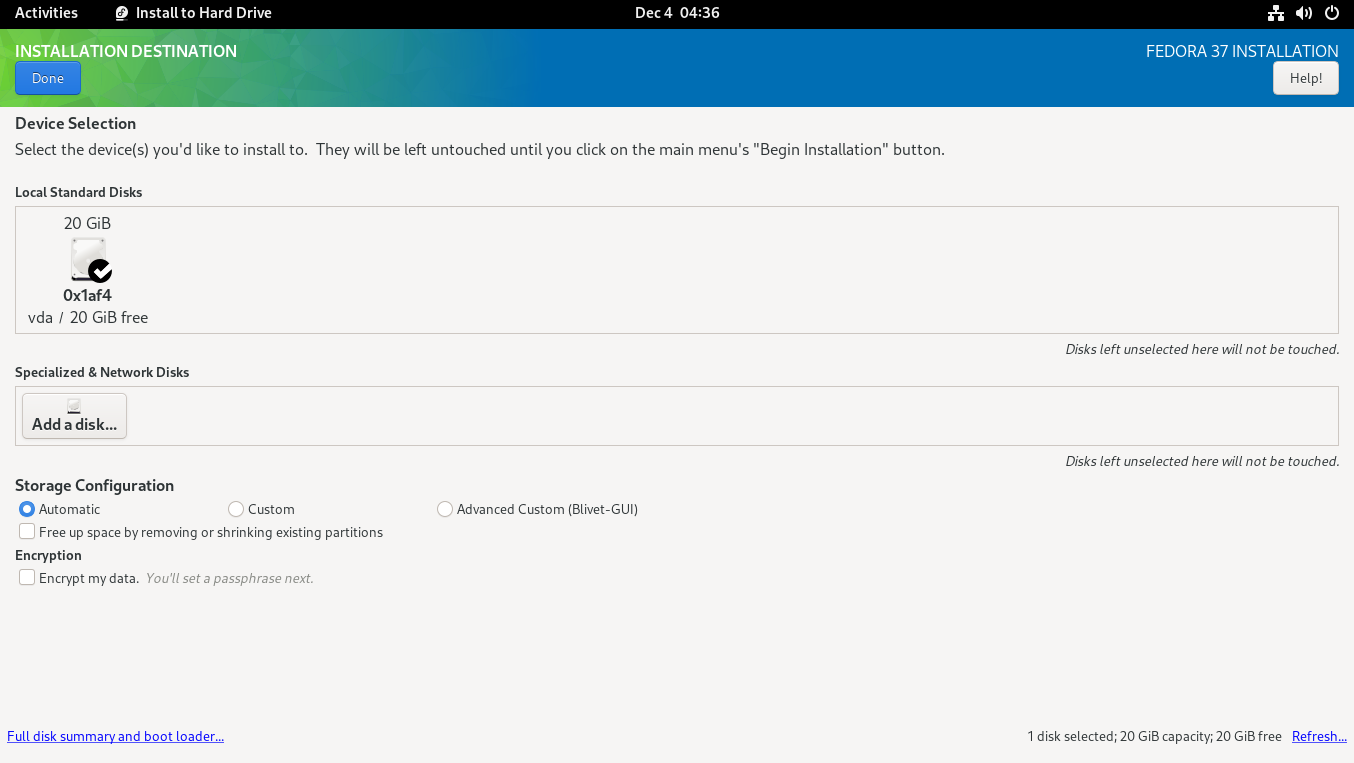Click the Refresh... link
1354x763 pixels.
coord(1319,736)
